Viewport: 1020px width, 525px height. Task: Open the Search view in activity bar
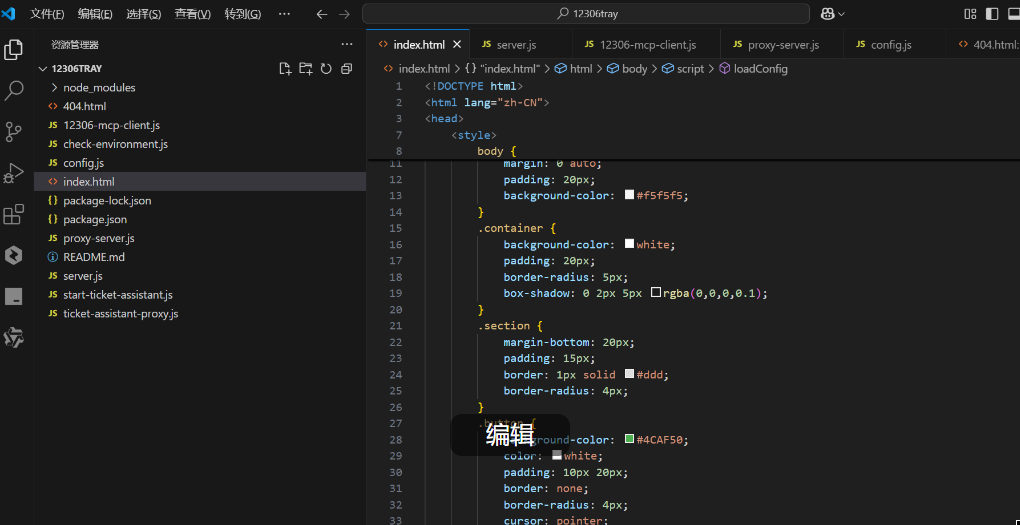coord(14,91)
